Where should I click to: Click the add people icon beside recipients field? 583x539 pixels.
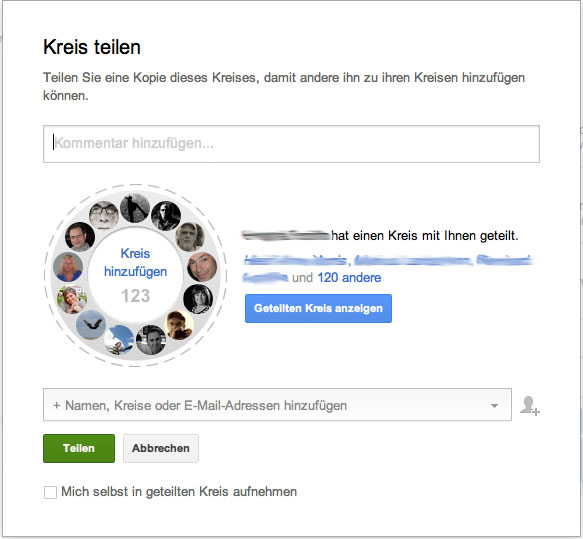pos(529,406)
